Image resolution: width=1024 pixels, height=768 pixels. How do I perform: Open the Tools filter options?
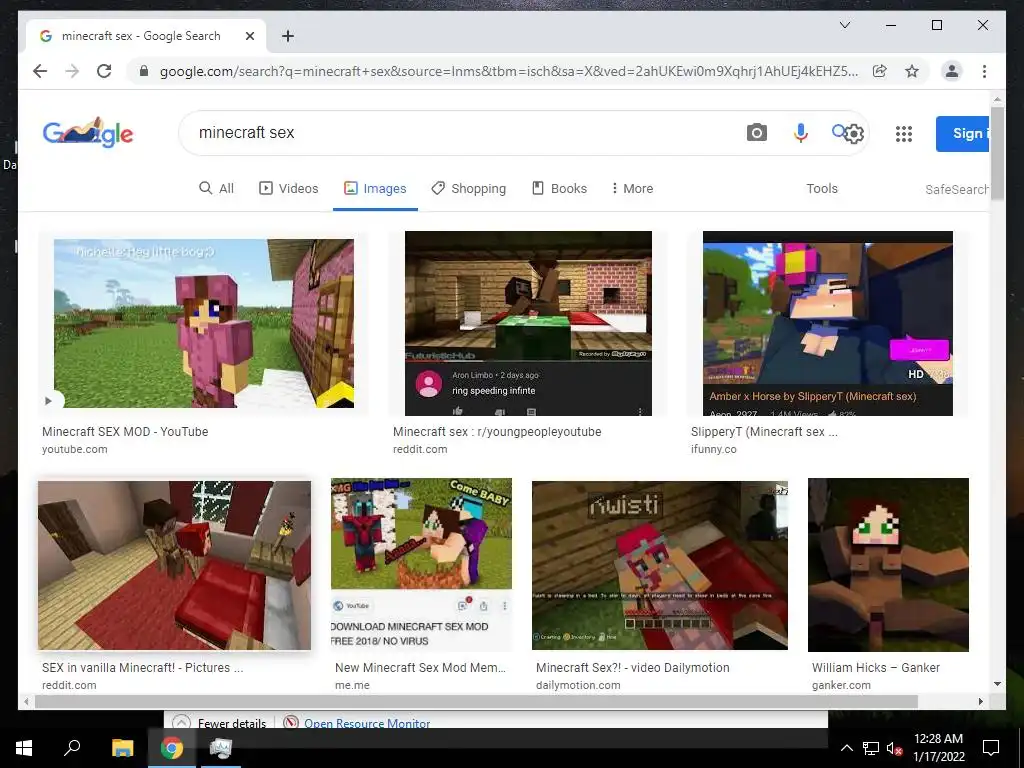tap(822, 189)
